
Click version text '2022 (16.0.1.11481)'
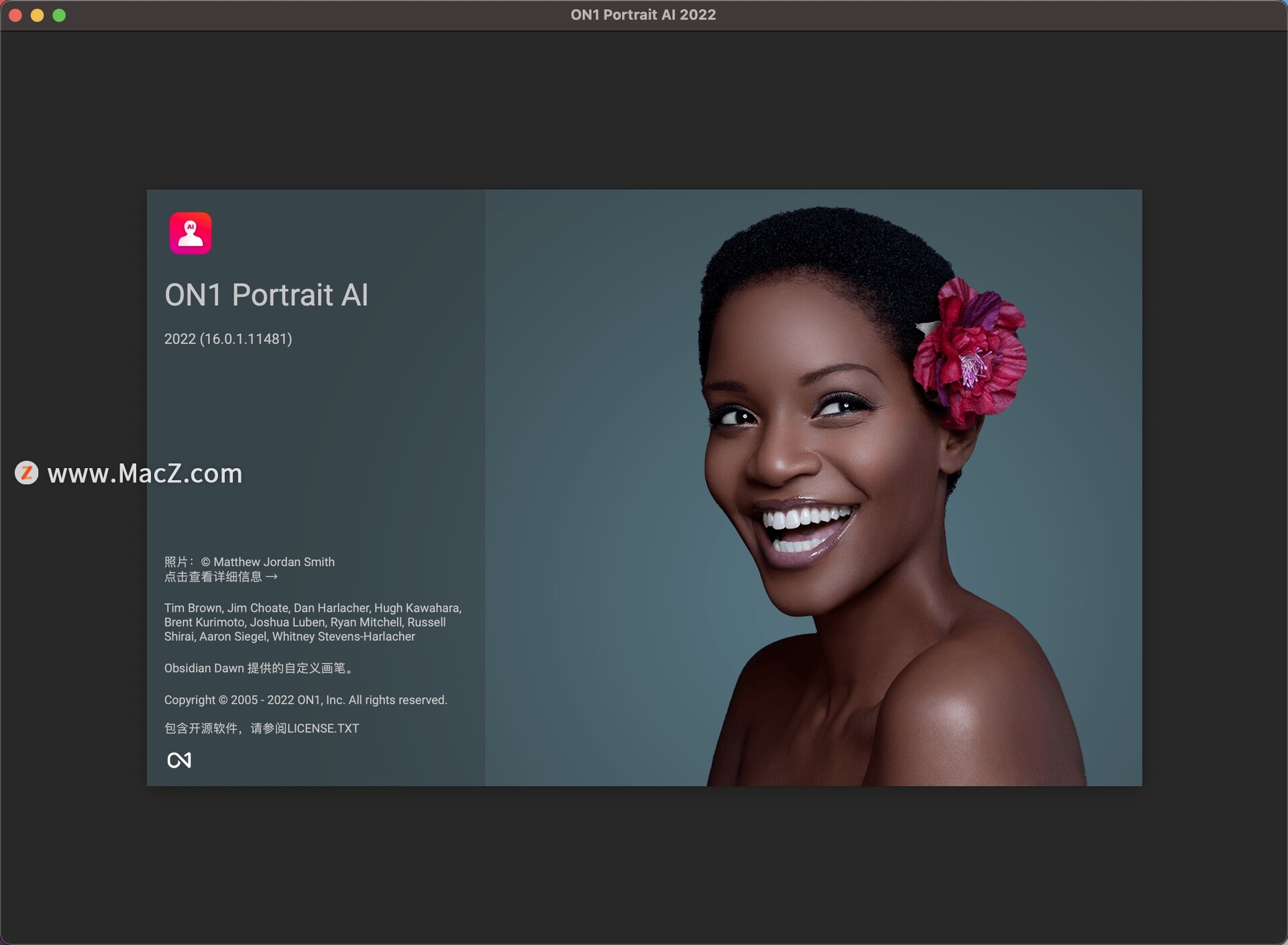[x=228, y=339]
